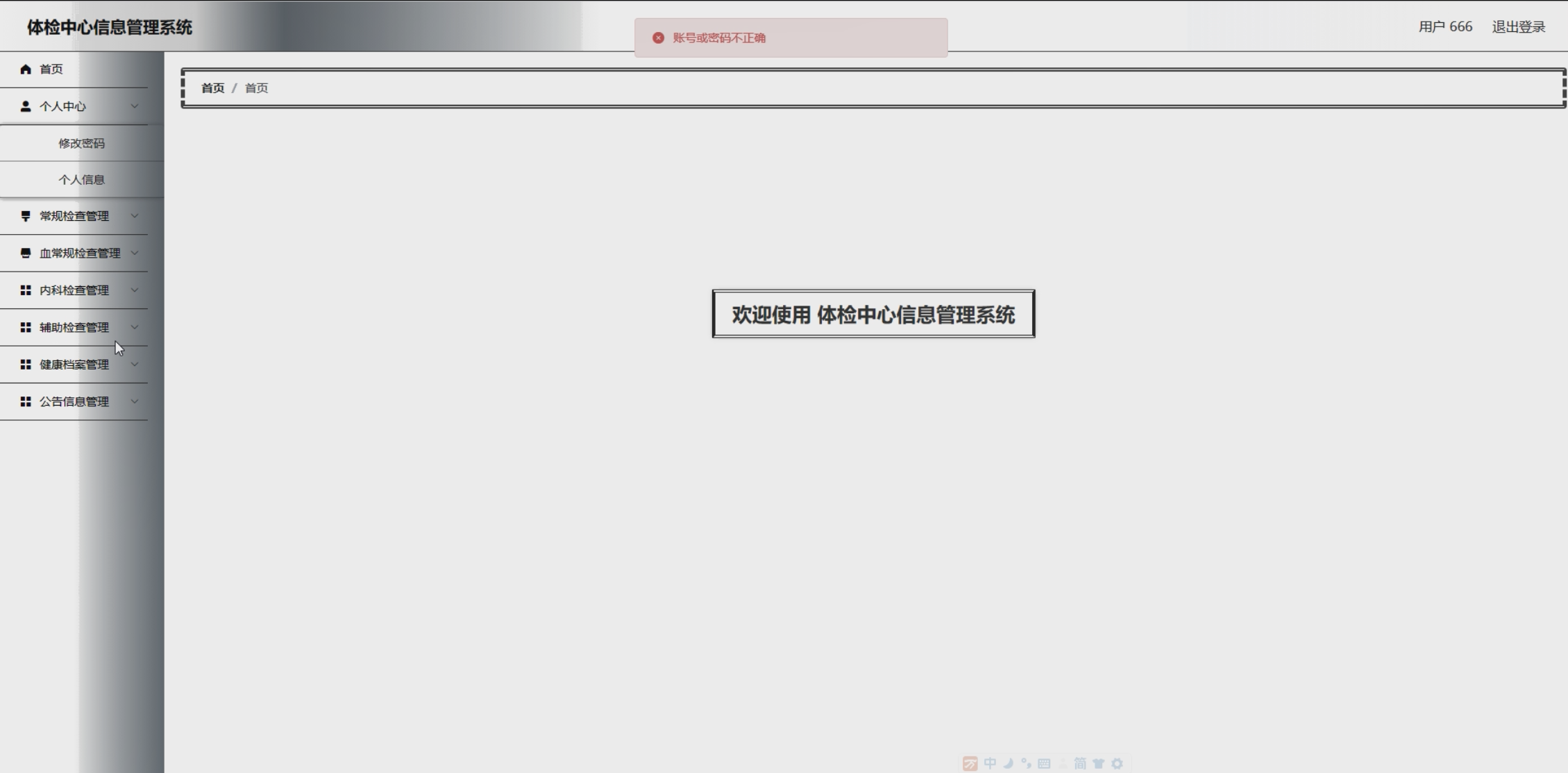The image size is (1568, 773).
Task: Click the icon beside 血常规检查管理
Action: [x=26, y=253]
